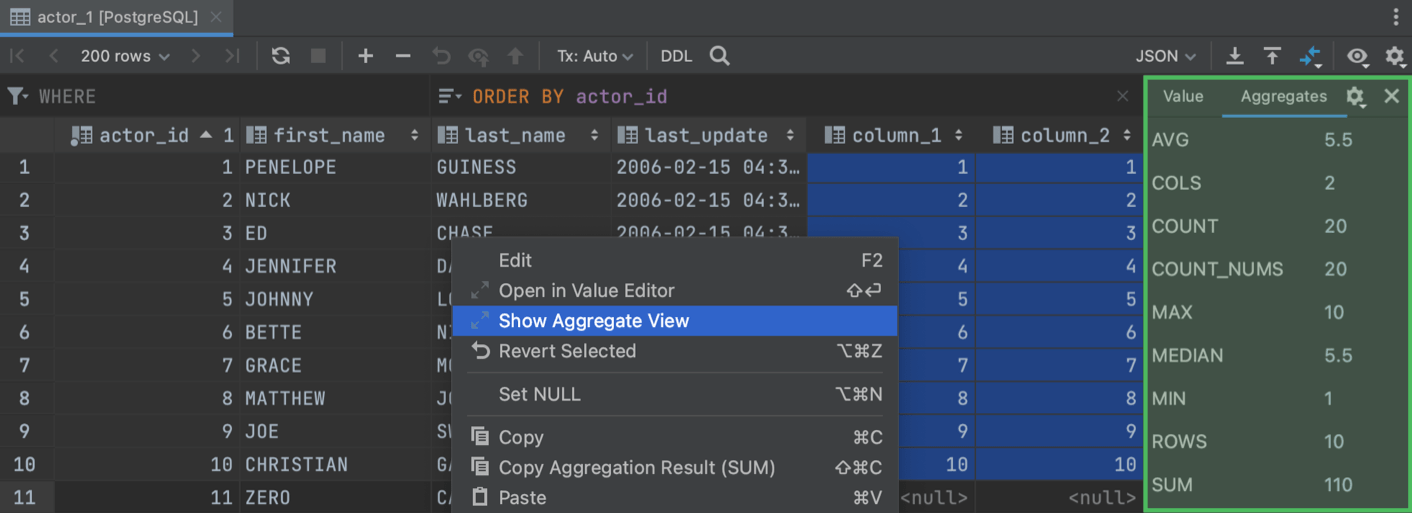Open the table search magnifier
This screenshot has height=513, width=1412.
(x=719, y=56)
